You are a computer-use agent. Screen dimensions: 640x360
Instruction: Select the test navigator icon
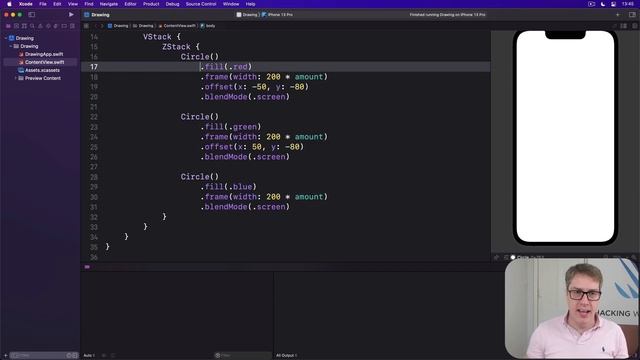click(48, 26)
